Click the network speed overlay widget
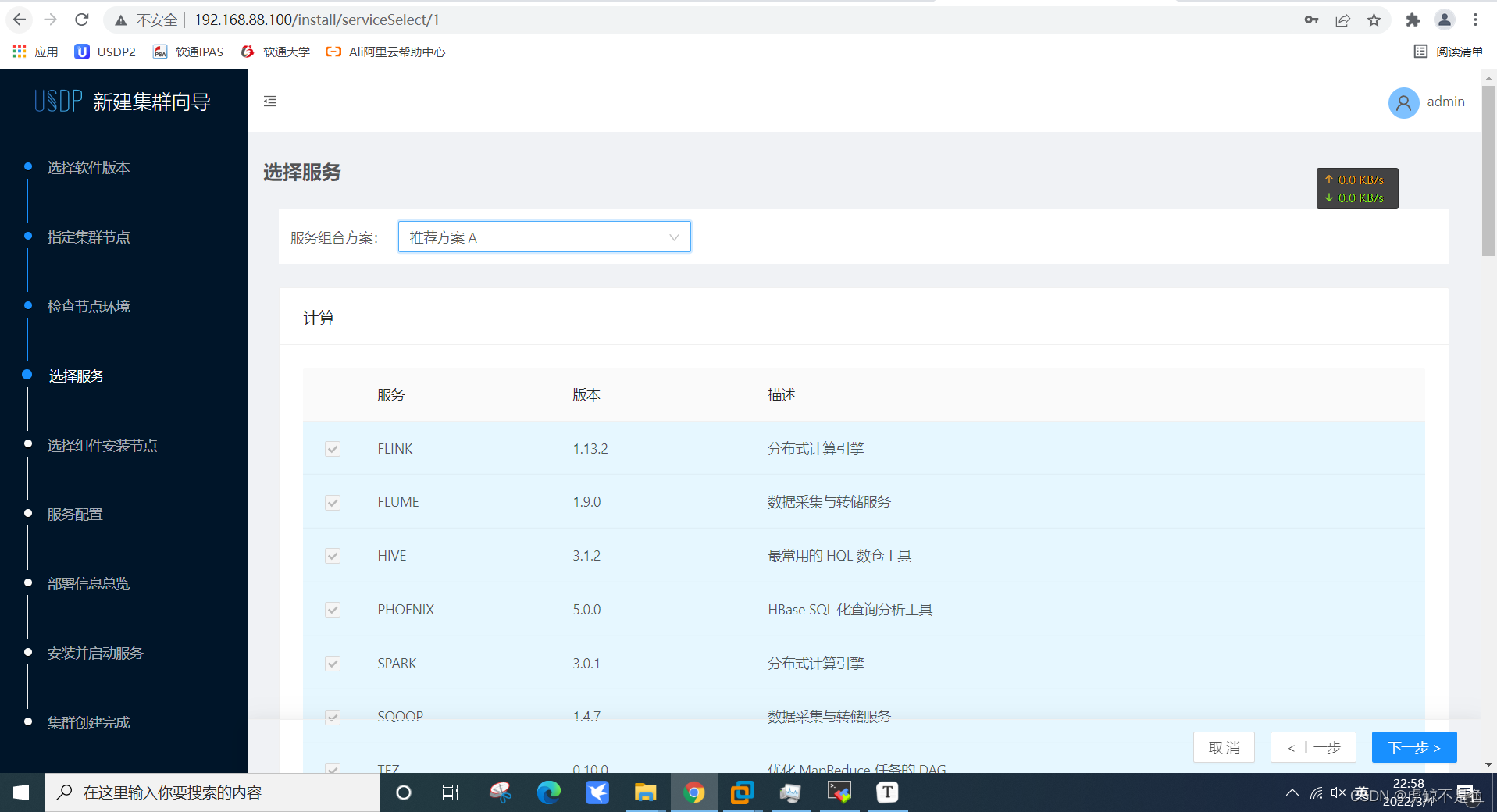1497x812 pixels. tap(1357, 189)
